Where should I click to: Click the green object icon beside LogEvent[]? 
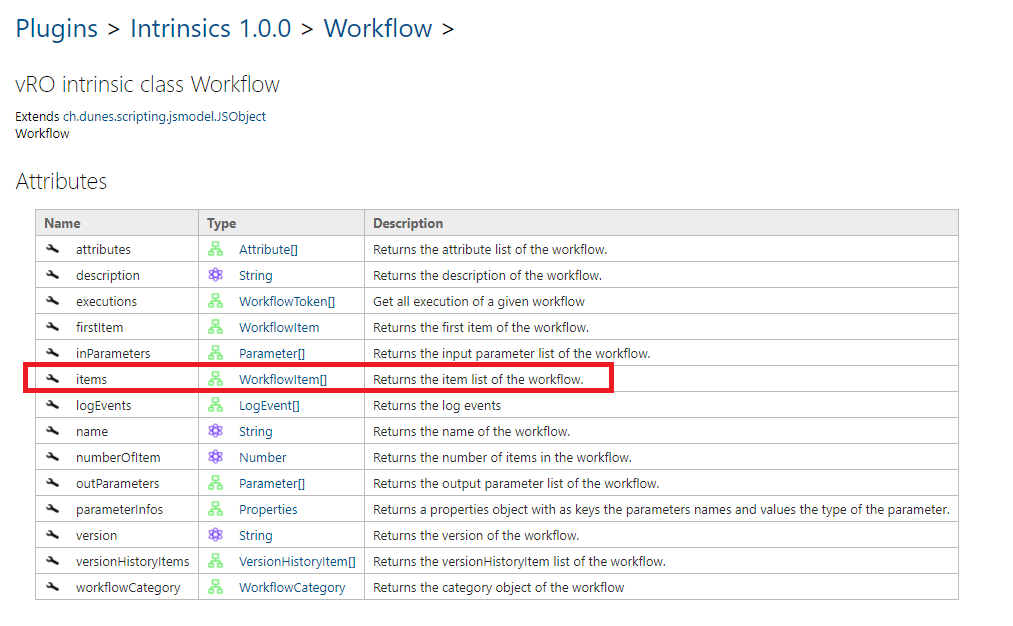(x=215, y=404)
